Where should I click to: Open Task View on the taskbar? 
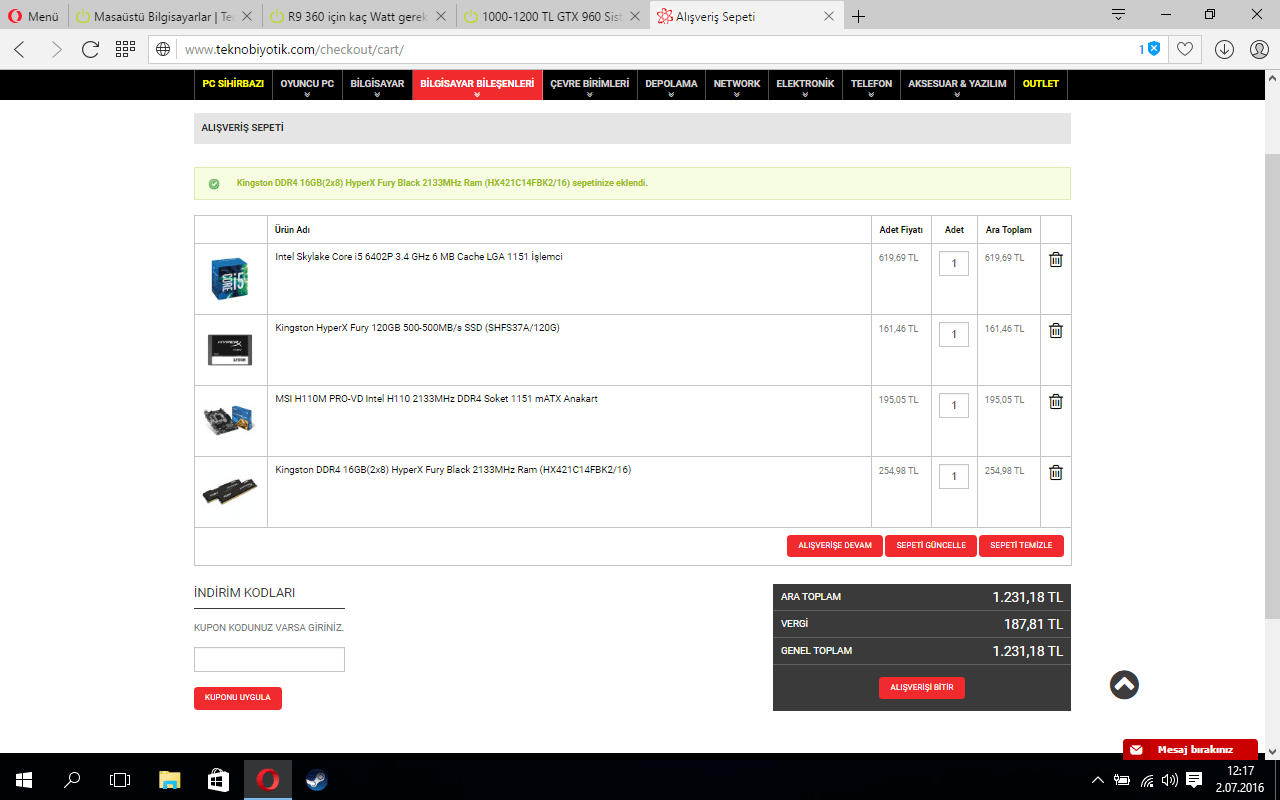(120, 780)
